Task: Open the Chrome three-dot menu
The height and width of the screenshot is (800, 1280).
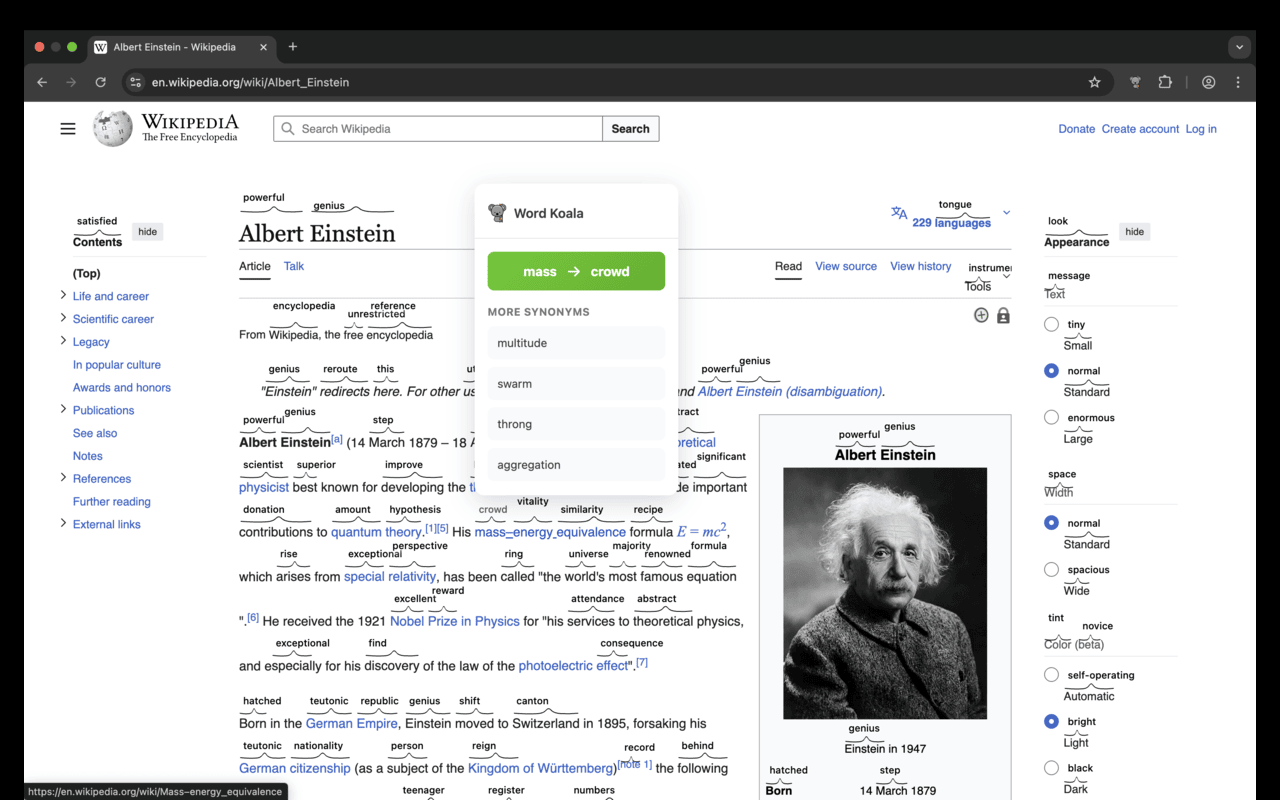Action: (x=1238, y=82)
